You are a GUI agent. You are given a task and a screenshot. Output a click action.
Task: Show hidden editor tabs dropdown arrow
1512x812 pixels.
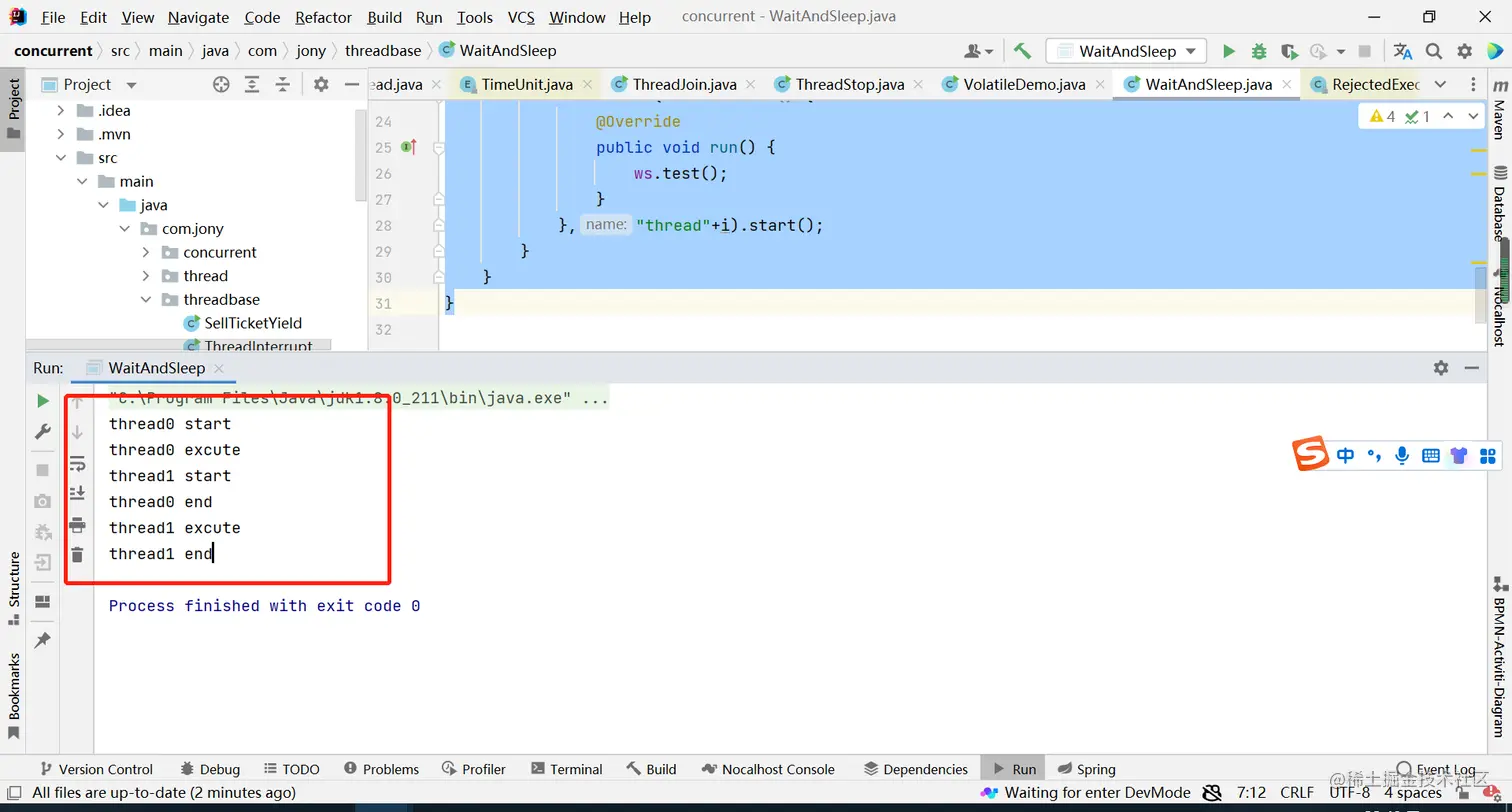tap(1440, 85)
